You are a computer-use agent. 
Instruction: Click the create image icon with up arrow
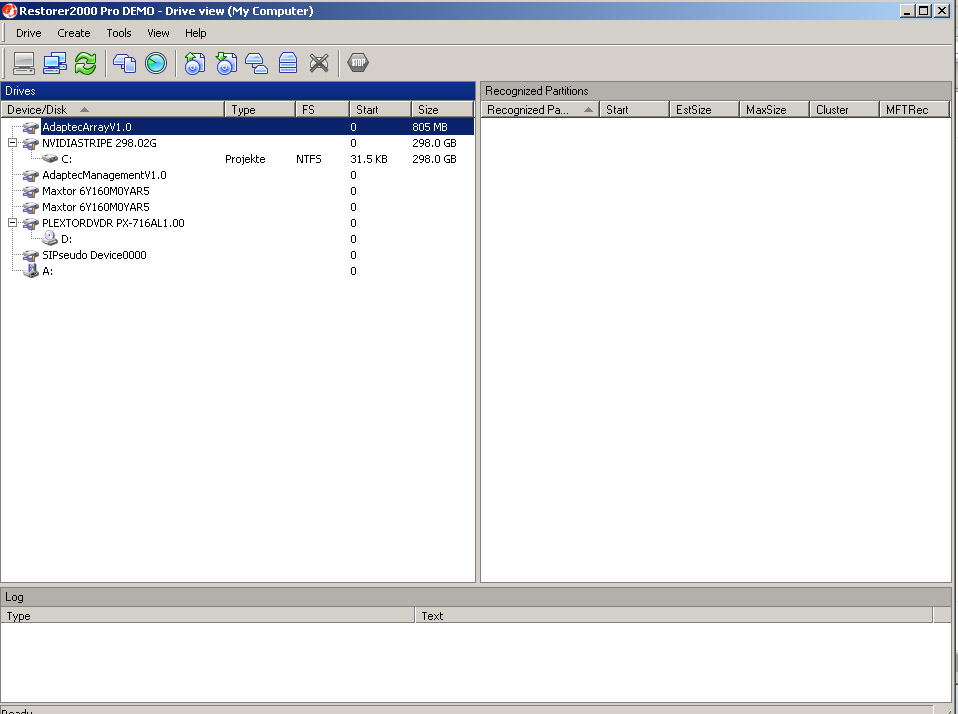(x=195, y=63)
